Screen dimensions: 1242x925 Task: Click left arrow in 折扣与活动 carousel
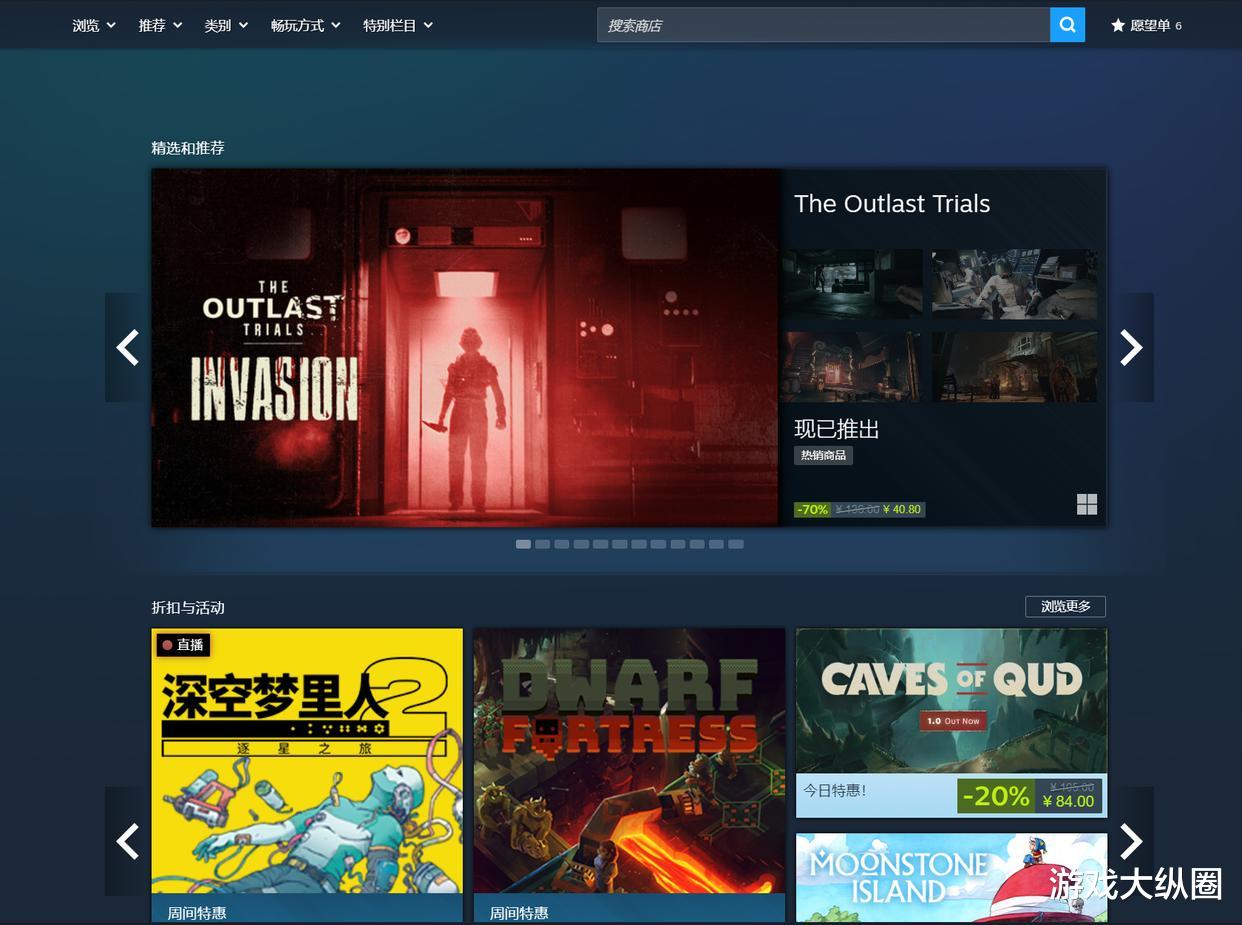[128, 841]
